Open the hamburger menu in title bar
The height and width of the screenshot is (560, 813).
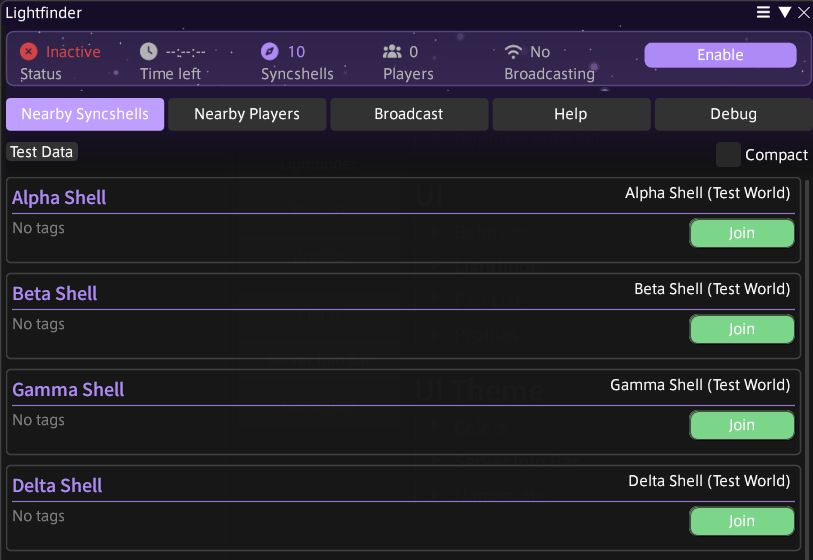(763, 12)
